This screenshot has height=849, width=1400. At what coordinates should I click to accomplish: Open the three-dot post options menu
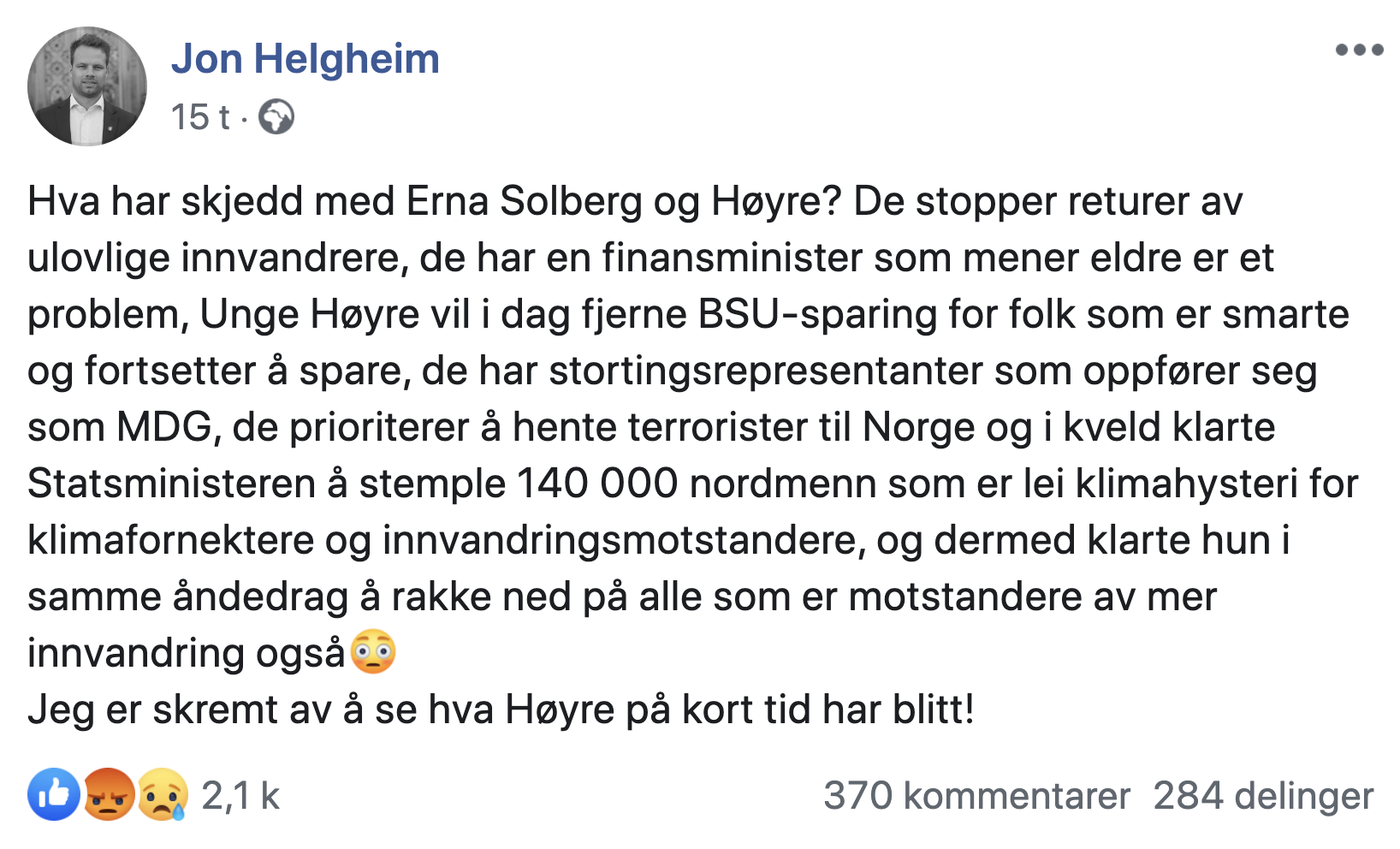tap(1359, 50)
